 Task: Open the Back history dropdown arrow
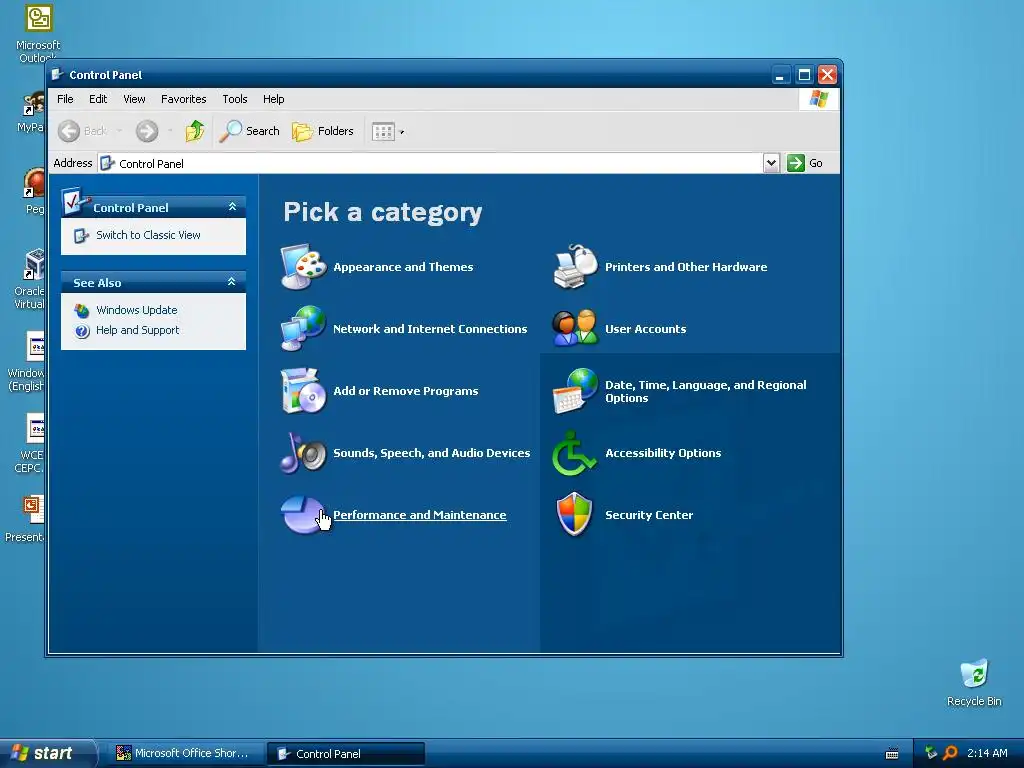pos(120,131)
